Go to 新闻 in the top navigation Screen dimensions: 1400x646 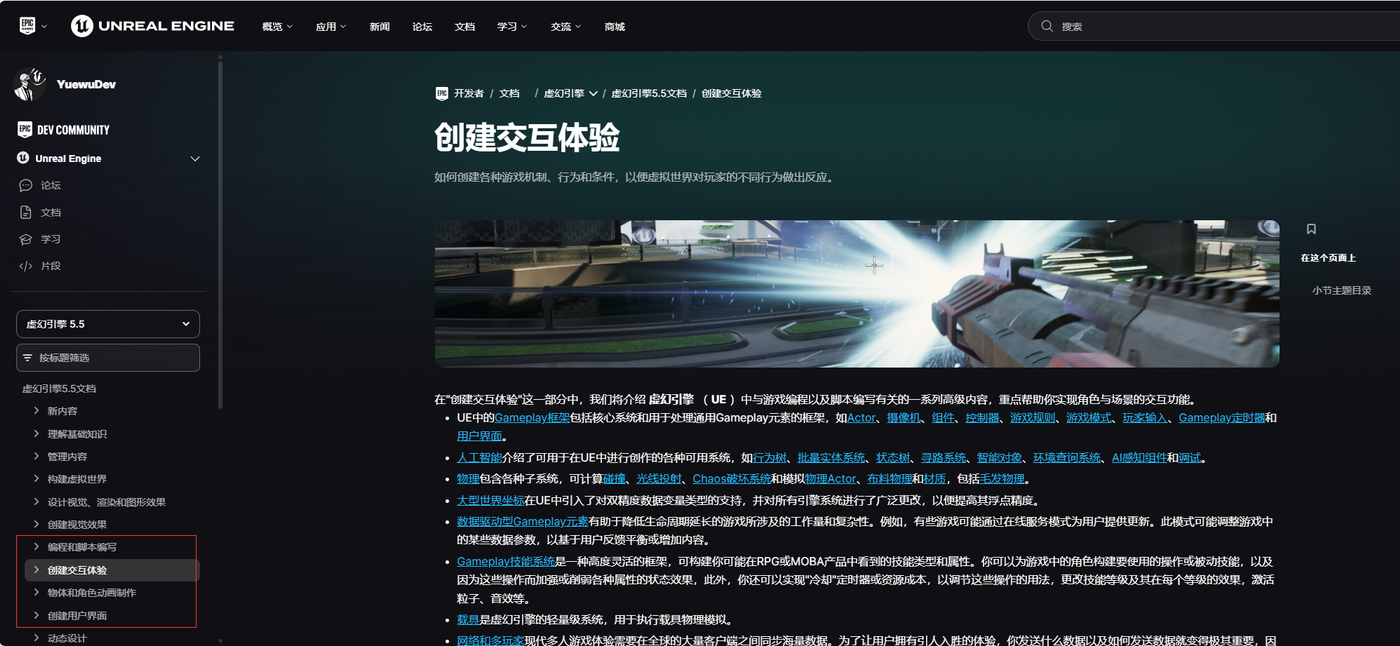pos(379,27)
